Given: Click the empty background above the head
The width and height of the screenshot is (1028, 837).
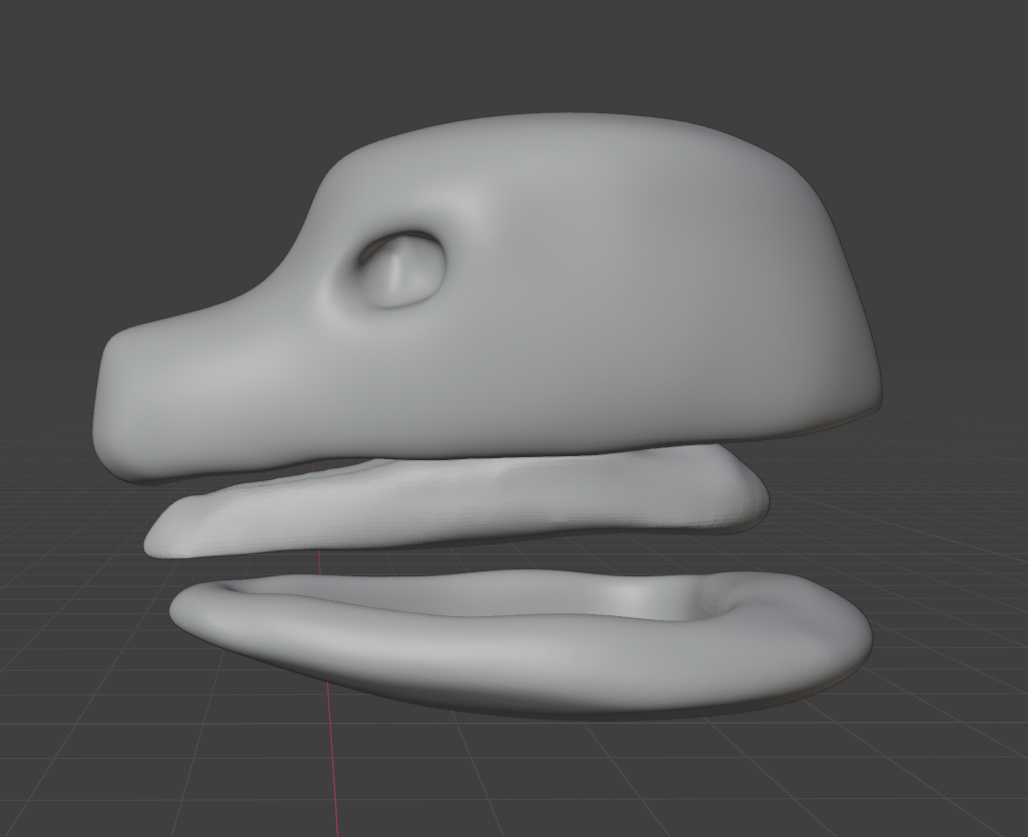Looking at the screenshot, I should pos(500,50).
